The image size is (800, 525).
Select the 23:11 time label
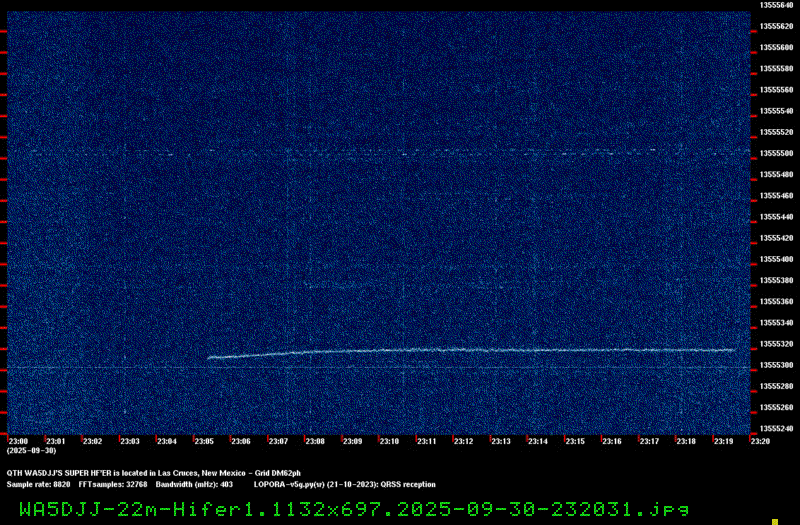(427, 441)
